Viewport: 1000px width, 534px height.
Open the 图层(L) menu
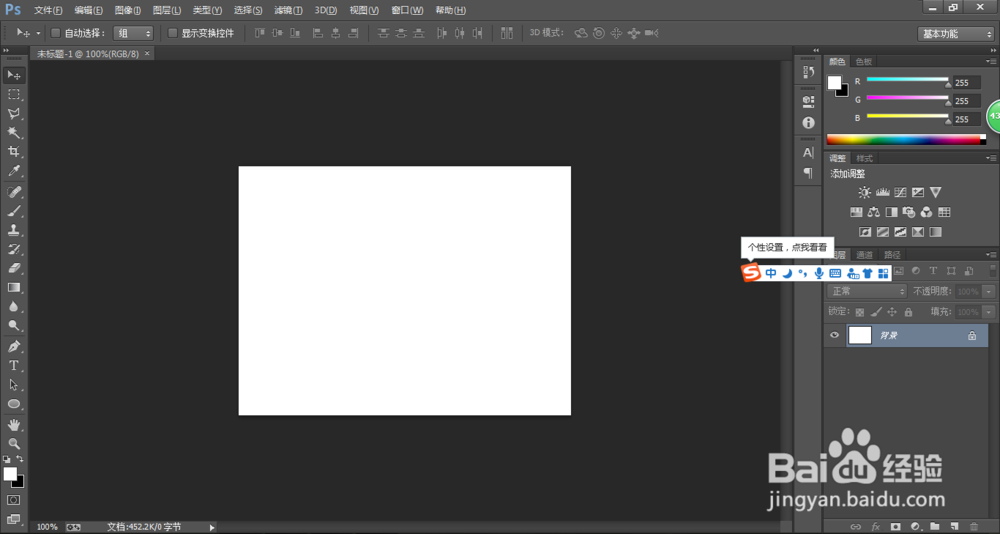pyautogui.click(x=167, y=10)
